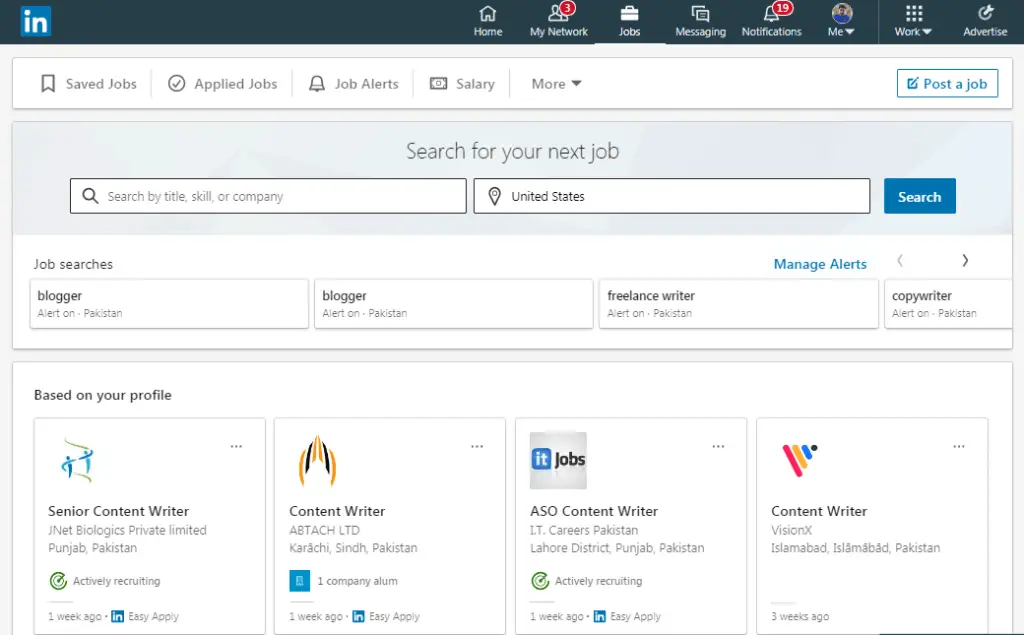Click the profile avatar picture
This screenshot has height=635, width=1024.
tap(842, 13)
